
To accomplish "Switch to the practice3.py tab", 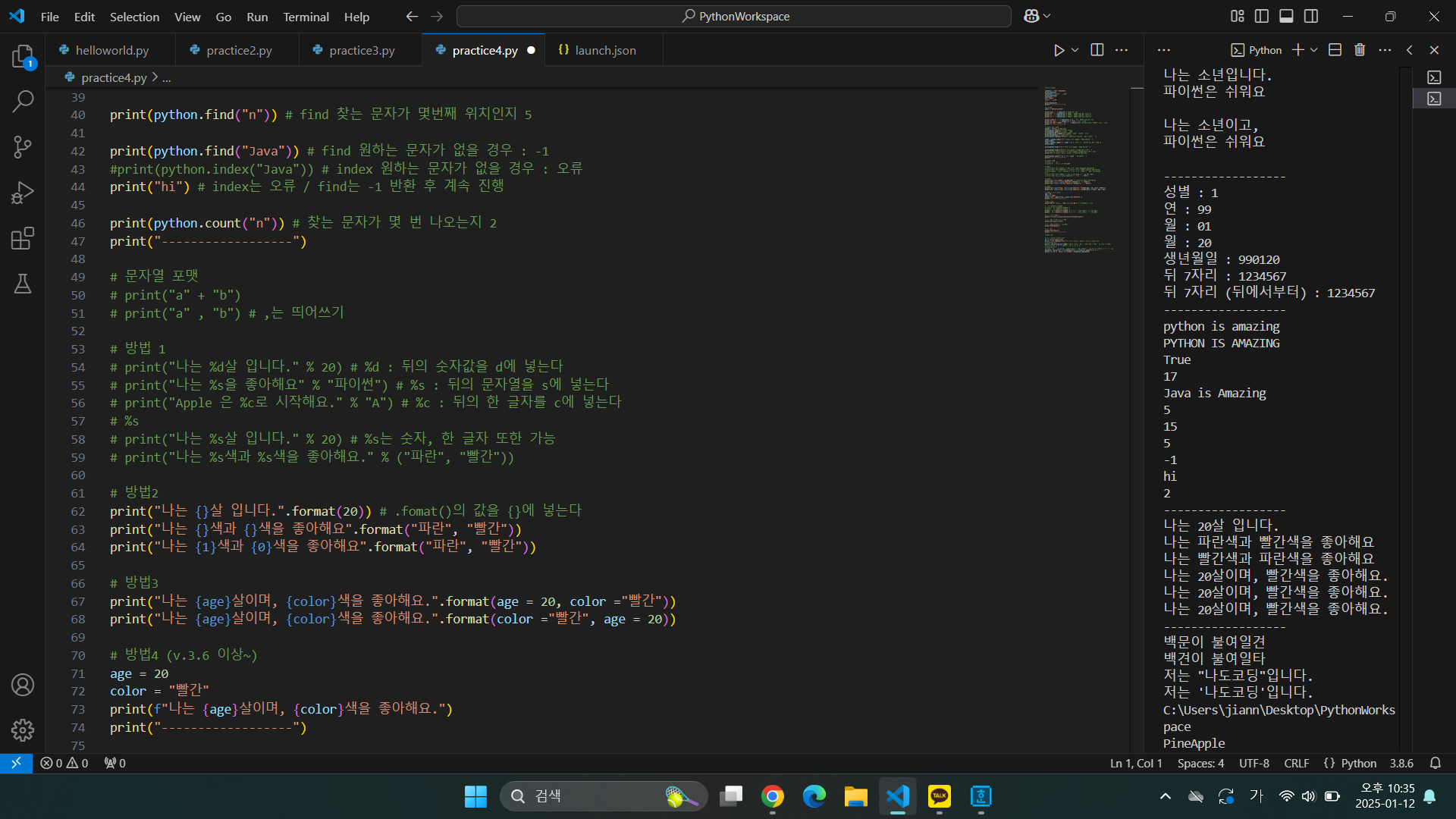I will point(362,50).
